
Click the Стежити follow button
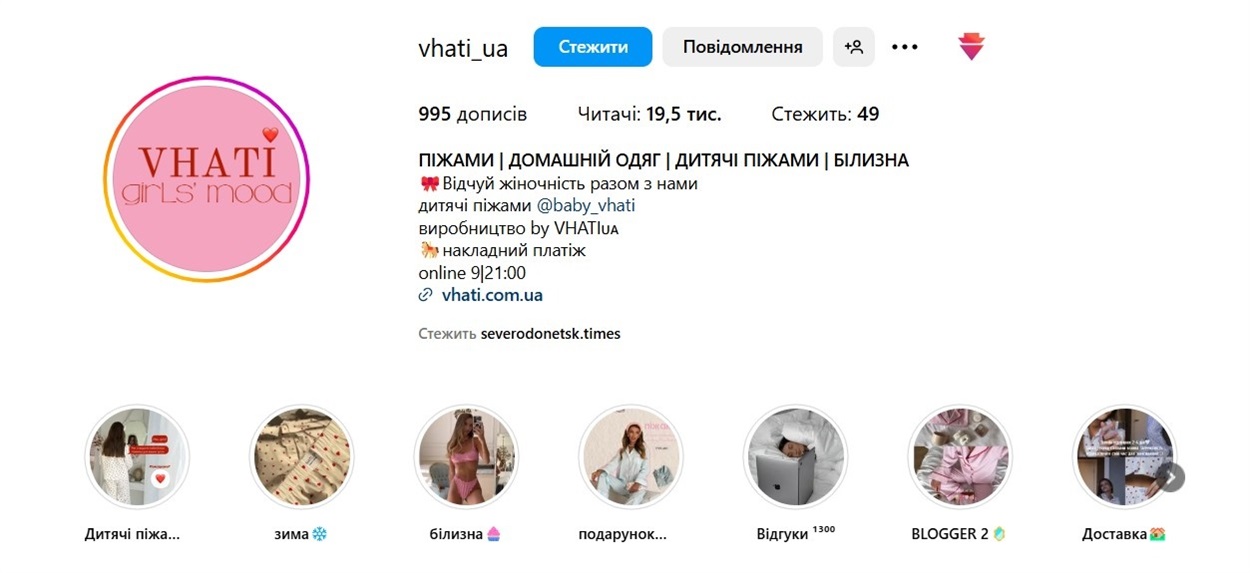(593, 47)
